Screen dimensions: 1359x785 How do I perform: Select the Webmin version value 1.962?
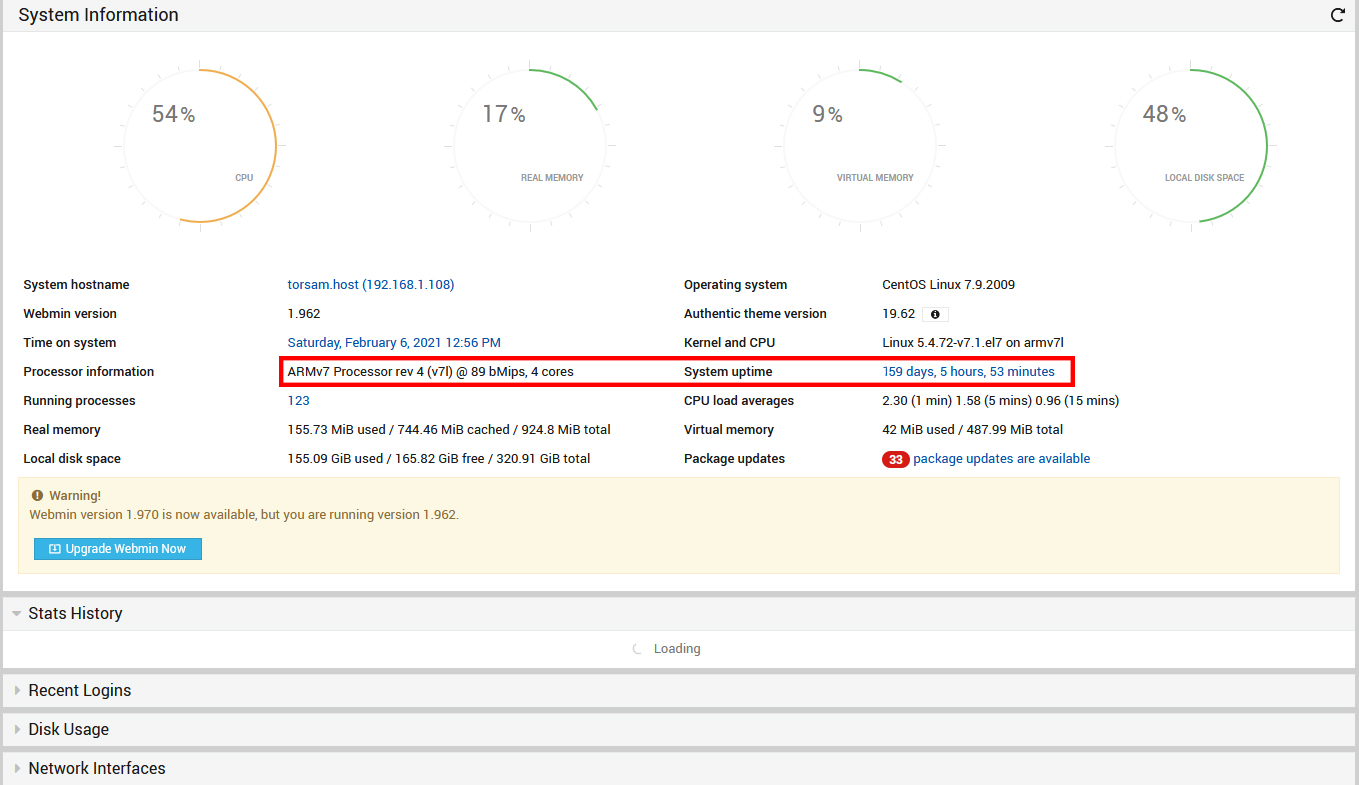click(x=304, y=314)
